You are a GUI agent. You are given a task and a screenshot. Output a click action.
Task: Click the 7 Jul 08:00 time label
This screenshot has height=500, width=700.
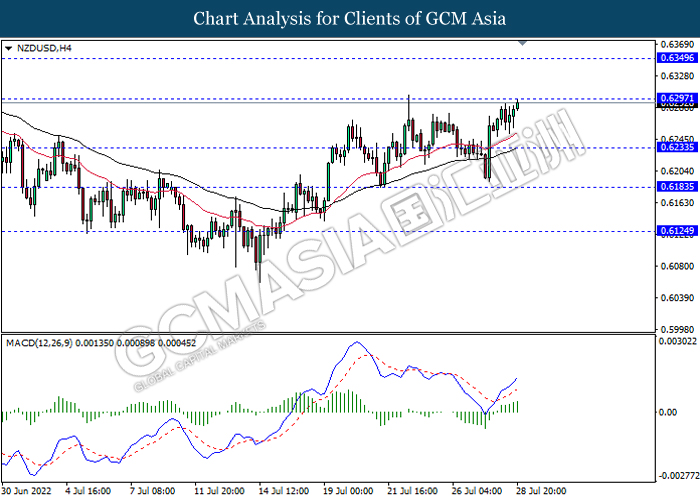click(152, 491)
